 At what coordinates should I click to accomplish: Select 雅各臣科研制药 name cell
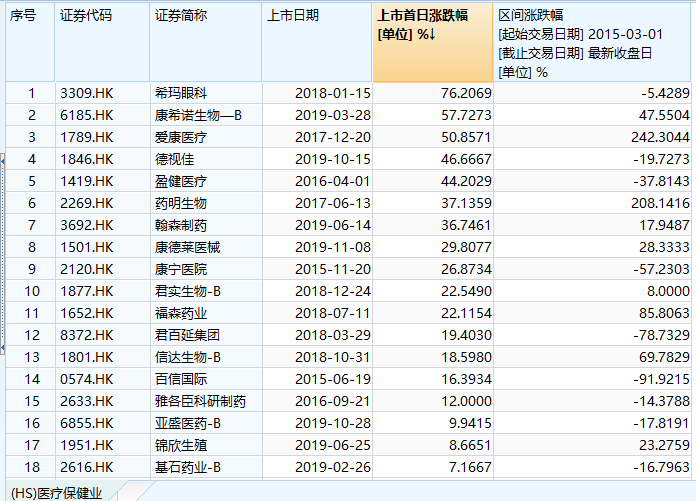point(206,401)
